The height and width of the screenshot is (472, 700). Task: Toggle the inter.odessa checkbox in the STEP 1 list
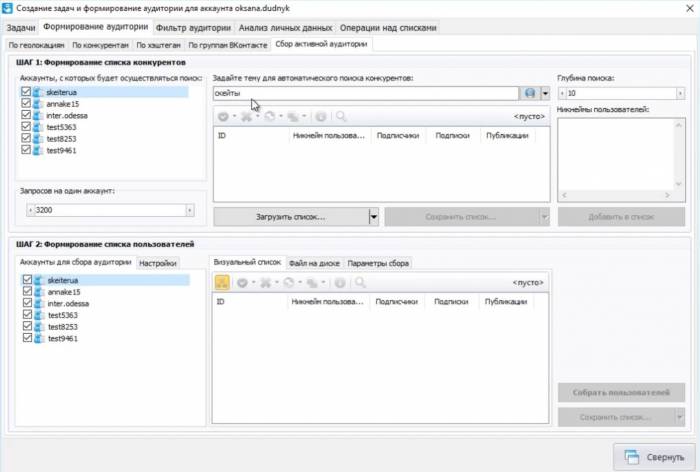[x=26, y=115]
